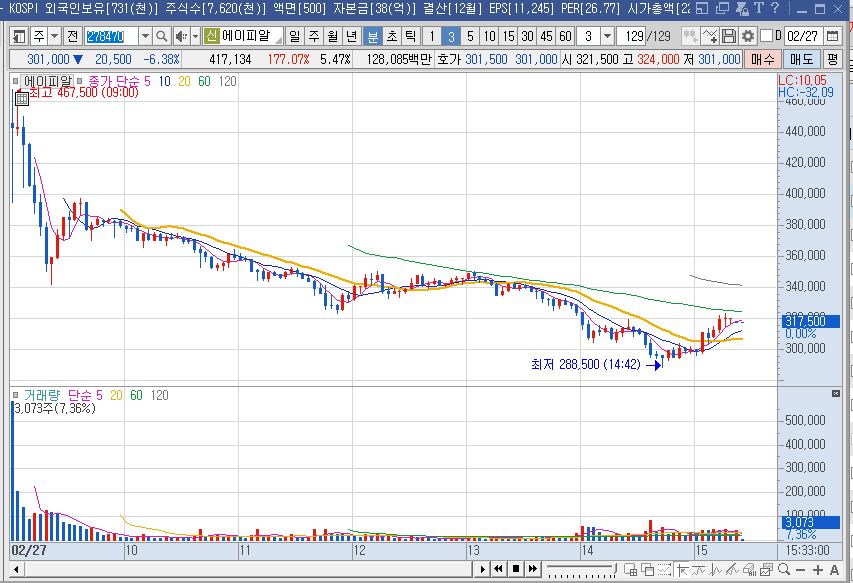Open the interval value 3 dropdown arrow

(x=607, y=36)
